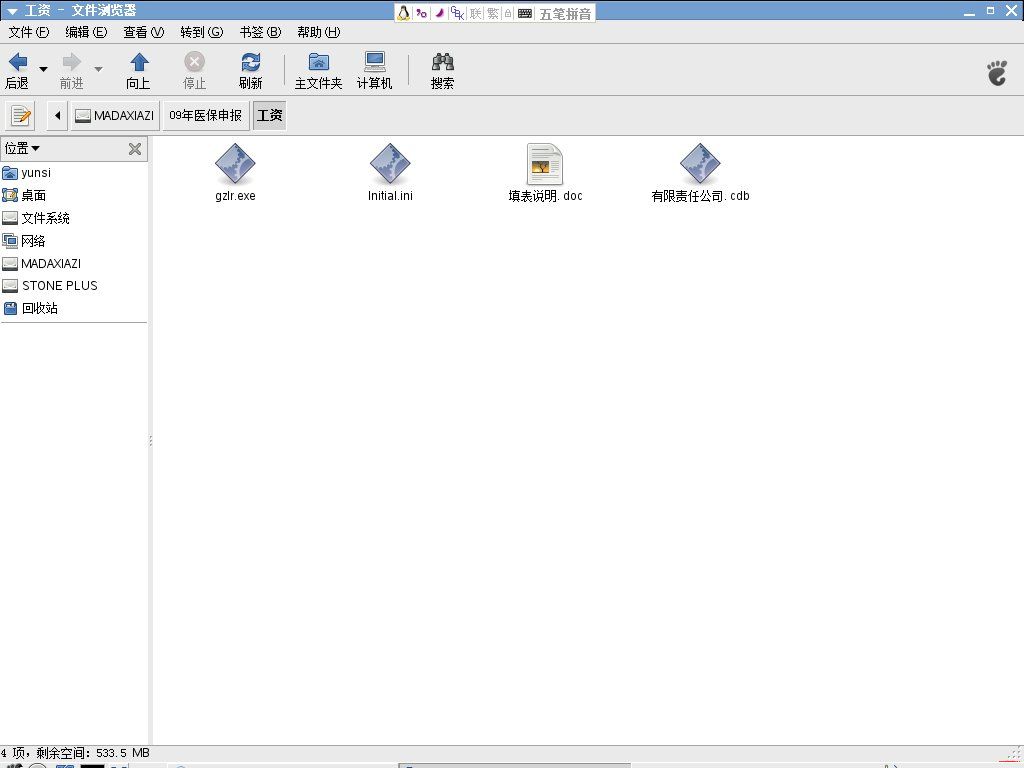This screenshot has height=768, width=1024.
Task: Open the Home folder (主文件夹) icon
Action: (319, 63)
